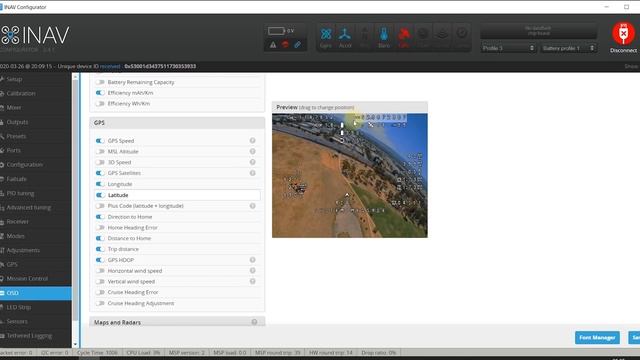This screenshot has width=640, height=360.
Task: Click the battery voltage indicator
Action: [x=281, y=31]
